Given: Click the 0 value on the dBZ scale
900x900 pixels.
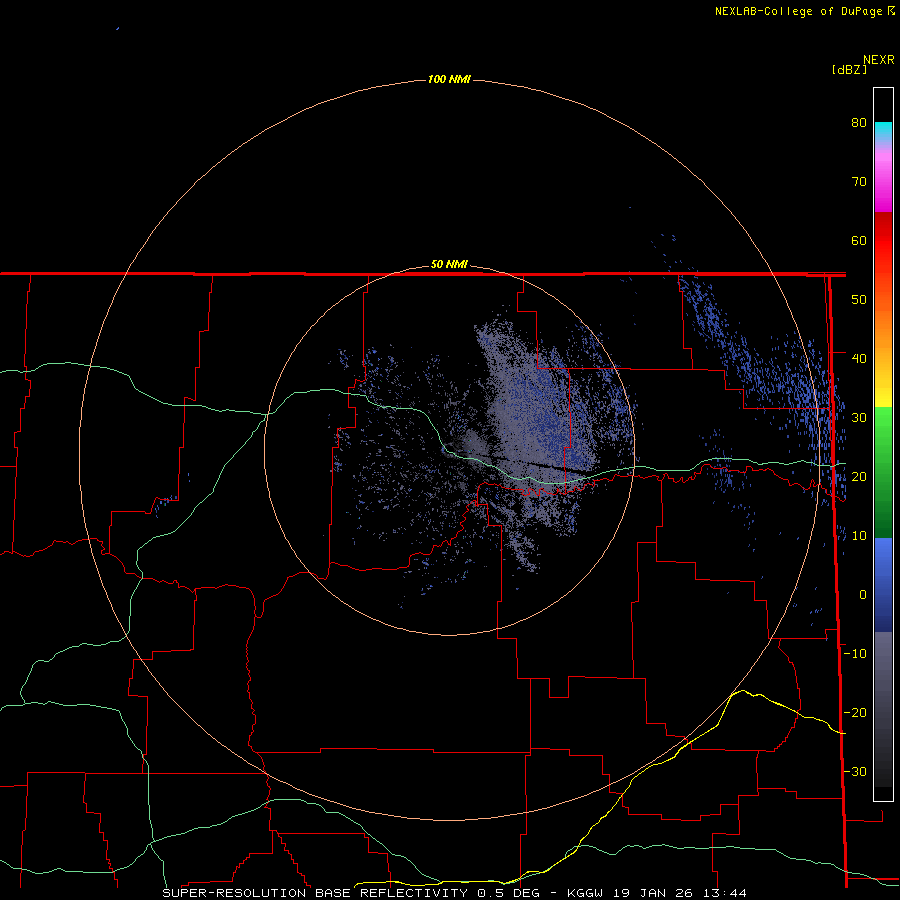Looking at the screenshot, I should tap(863, 595).
